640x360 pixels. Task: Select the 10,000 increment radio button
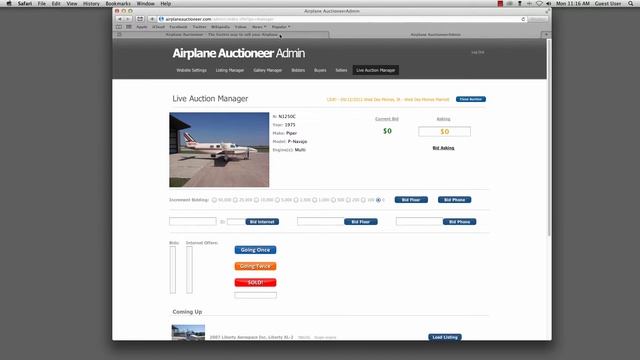pos(256,200)
